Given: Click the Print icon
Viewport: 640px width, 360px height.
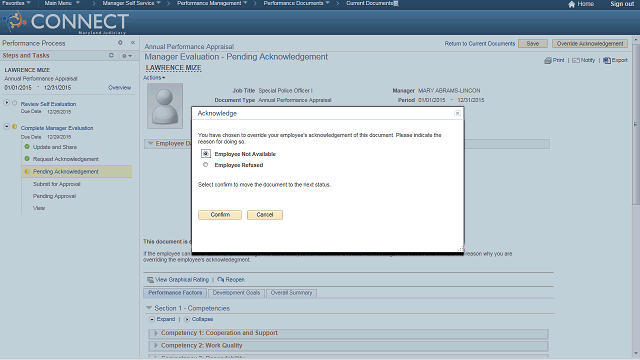Looking at the screenshot, I should tap(548, 60).
